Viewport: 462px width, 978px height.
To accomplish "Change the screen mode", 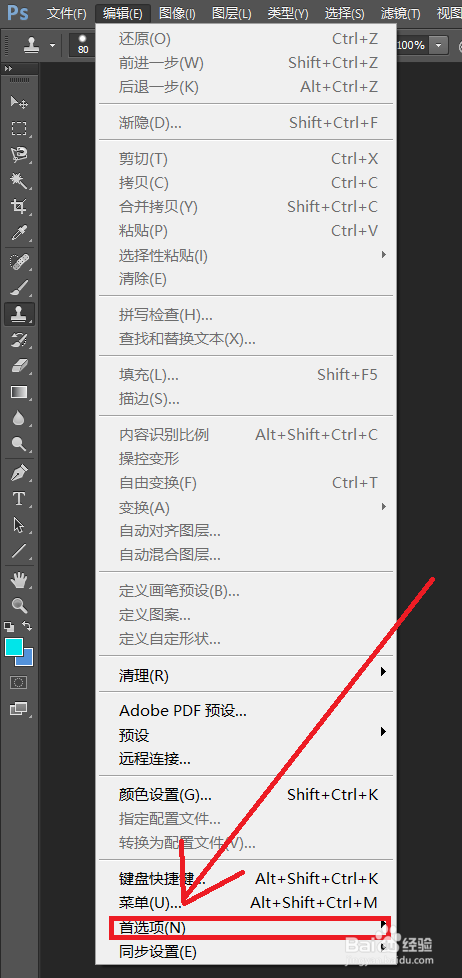I will [19, 709].
